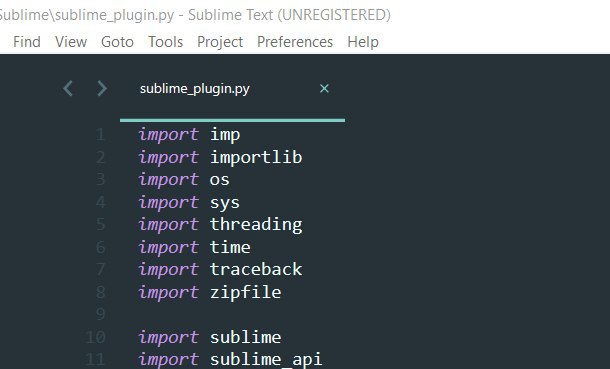Viewport: 610px width, 369px height.
Task: Place cursor on the word threading
Action: [x=256, y=225]
